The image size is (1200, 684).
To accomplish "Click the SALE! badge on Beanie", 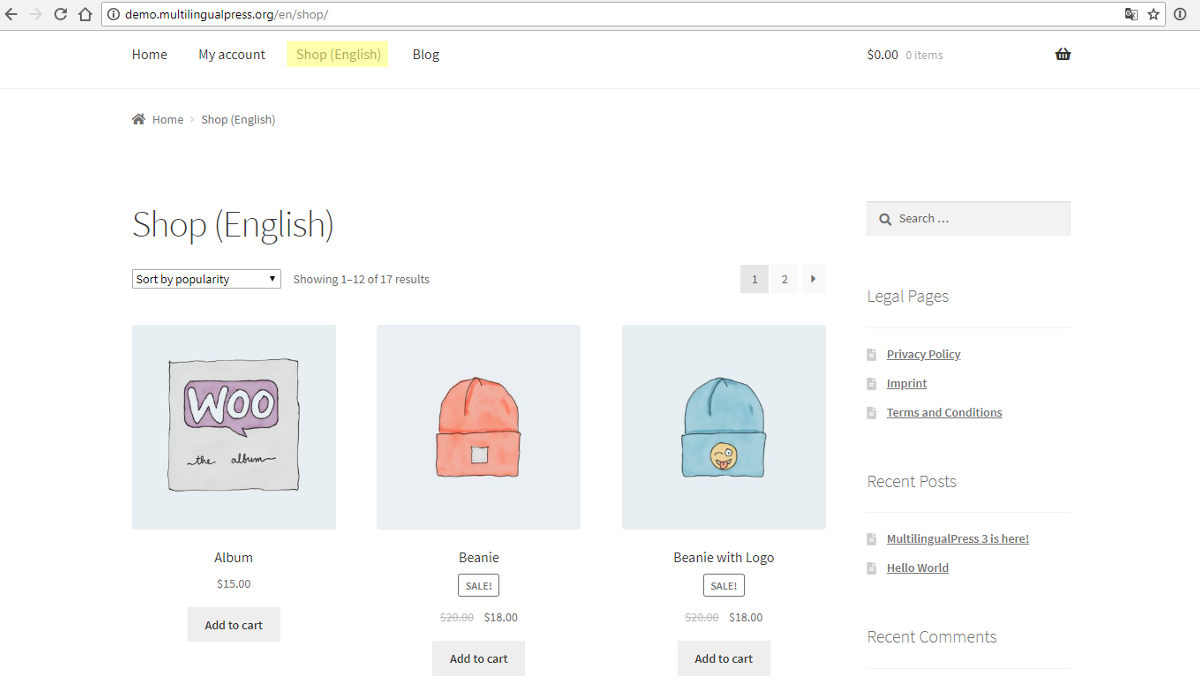I will coord(478,585).
